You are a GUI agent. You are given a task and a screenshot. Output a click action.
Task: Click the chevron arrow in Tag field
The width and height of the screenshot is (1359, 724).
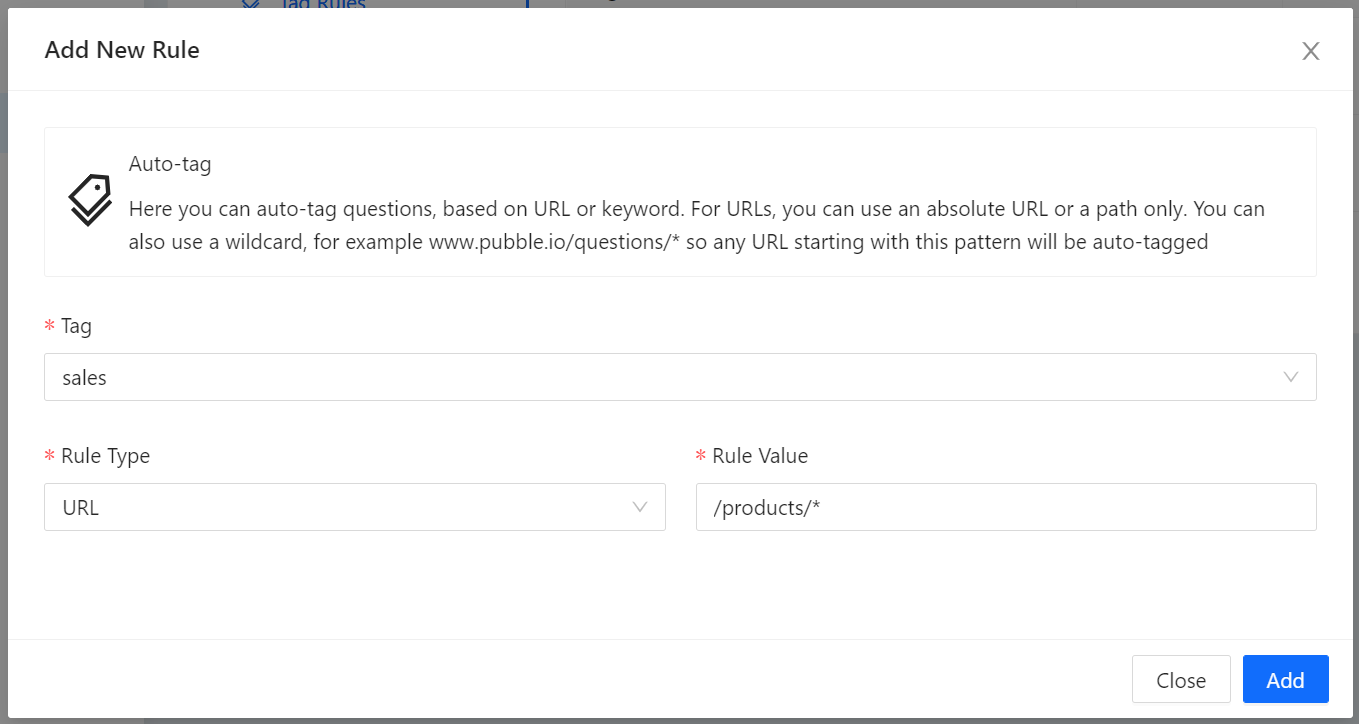[1291, 377]
